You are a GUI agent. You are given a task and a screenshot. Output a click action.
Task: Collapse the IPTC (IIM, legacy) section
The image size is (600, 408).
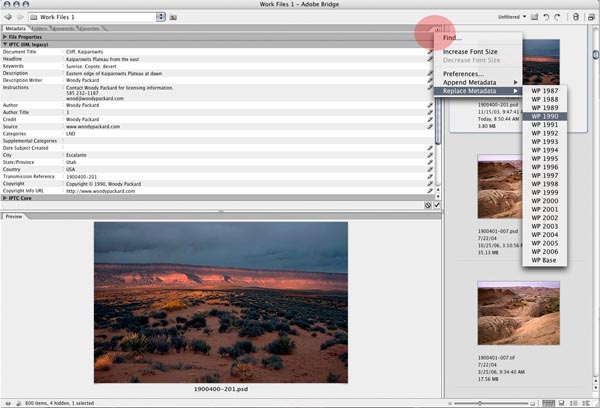click(6, 44)
